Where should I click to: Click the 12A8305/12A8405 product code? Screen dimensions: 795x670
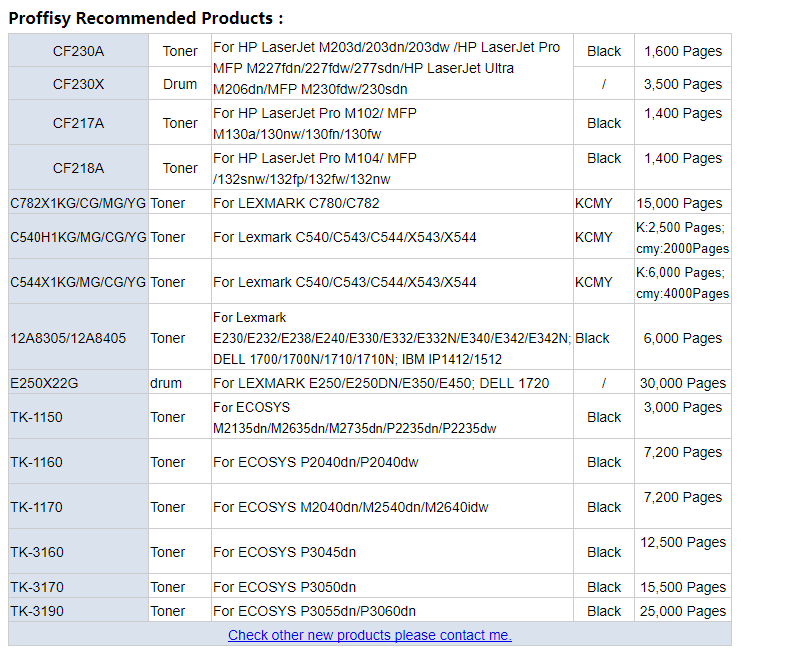pos(68,338)
